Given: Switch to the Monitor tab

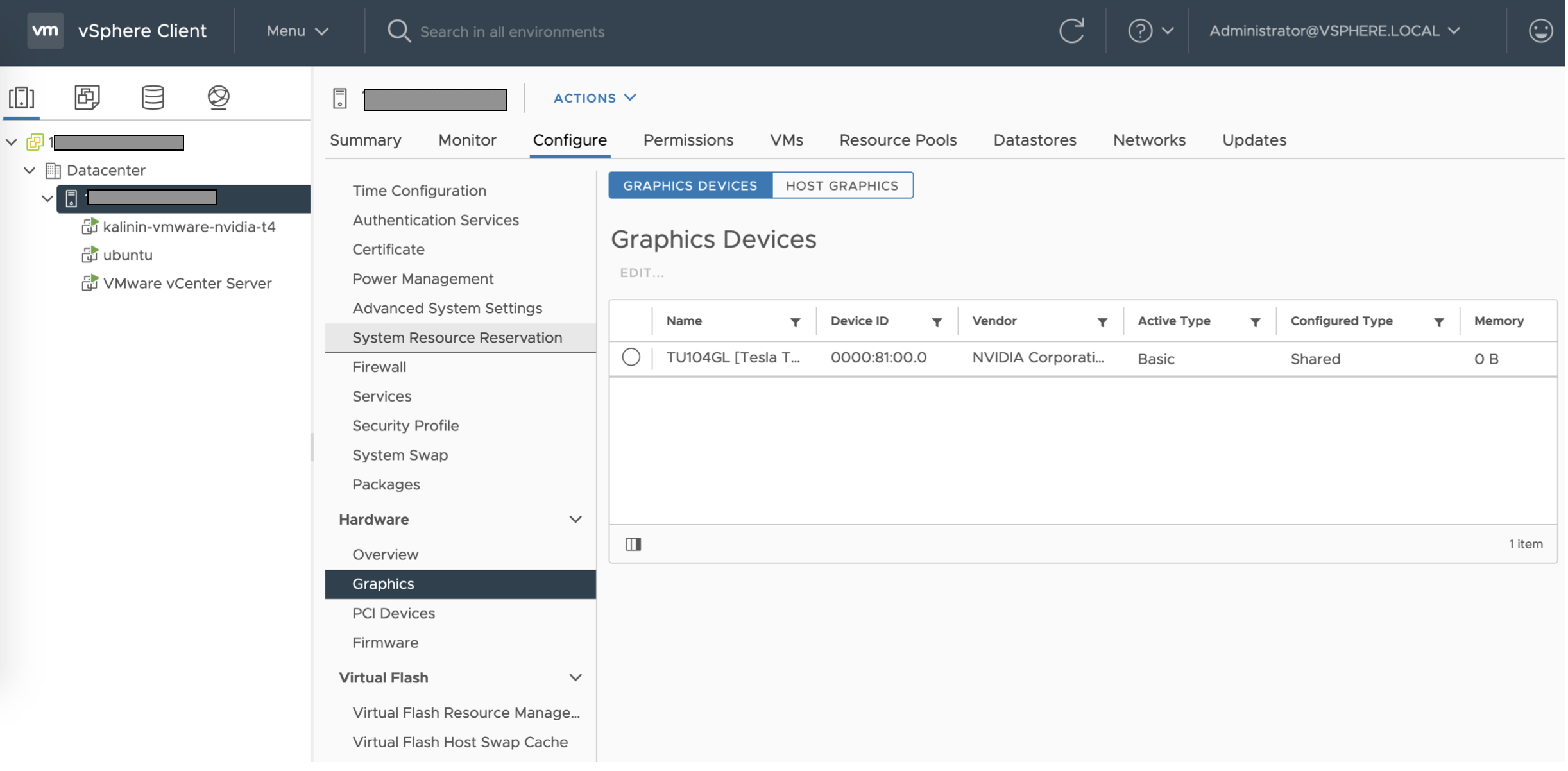Looking at the screenshot, I should (468, 140).
